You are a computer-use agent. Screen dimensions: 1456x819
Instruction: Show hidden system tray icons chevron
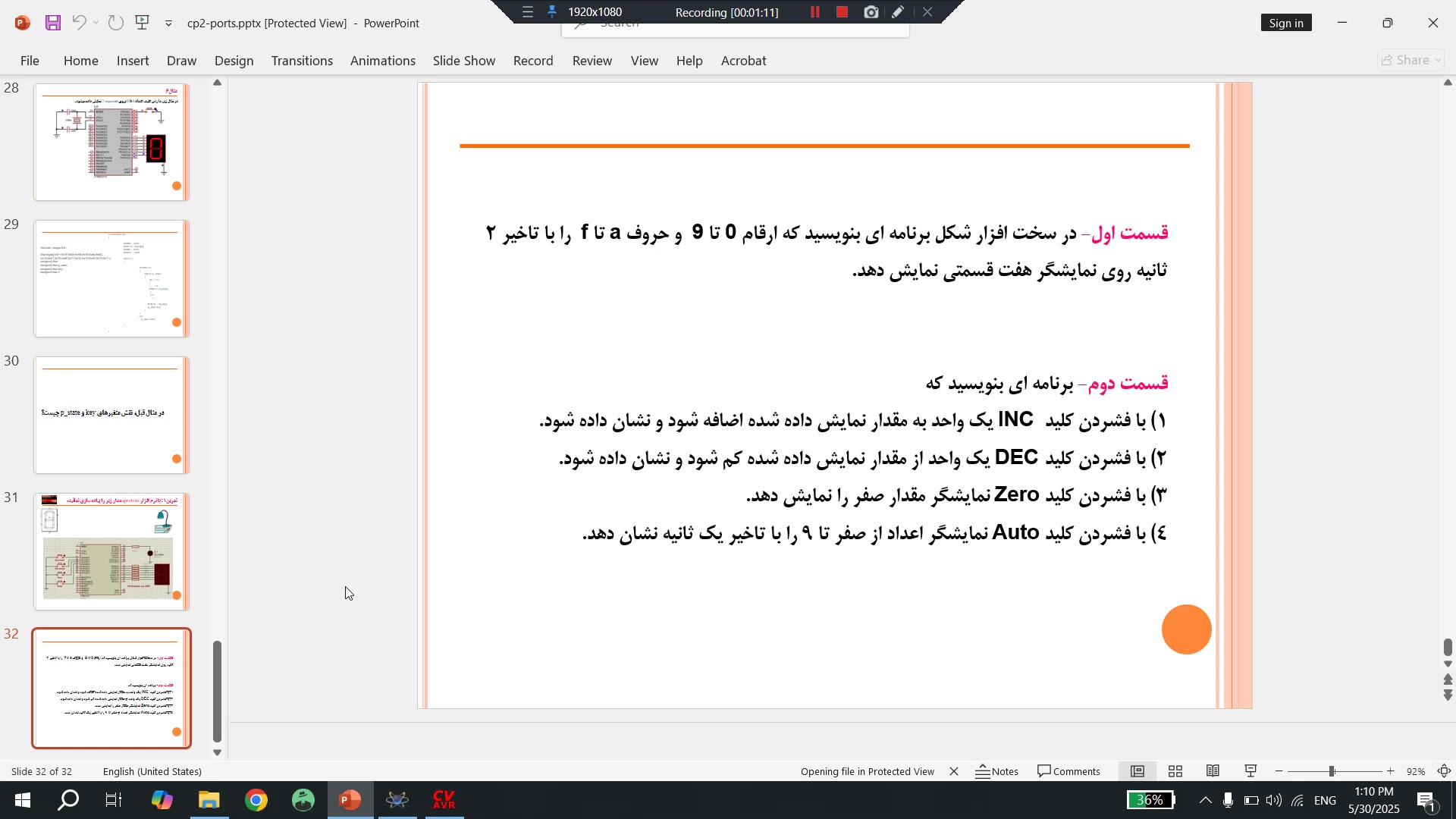coord(1205,800)
